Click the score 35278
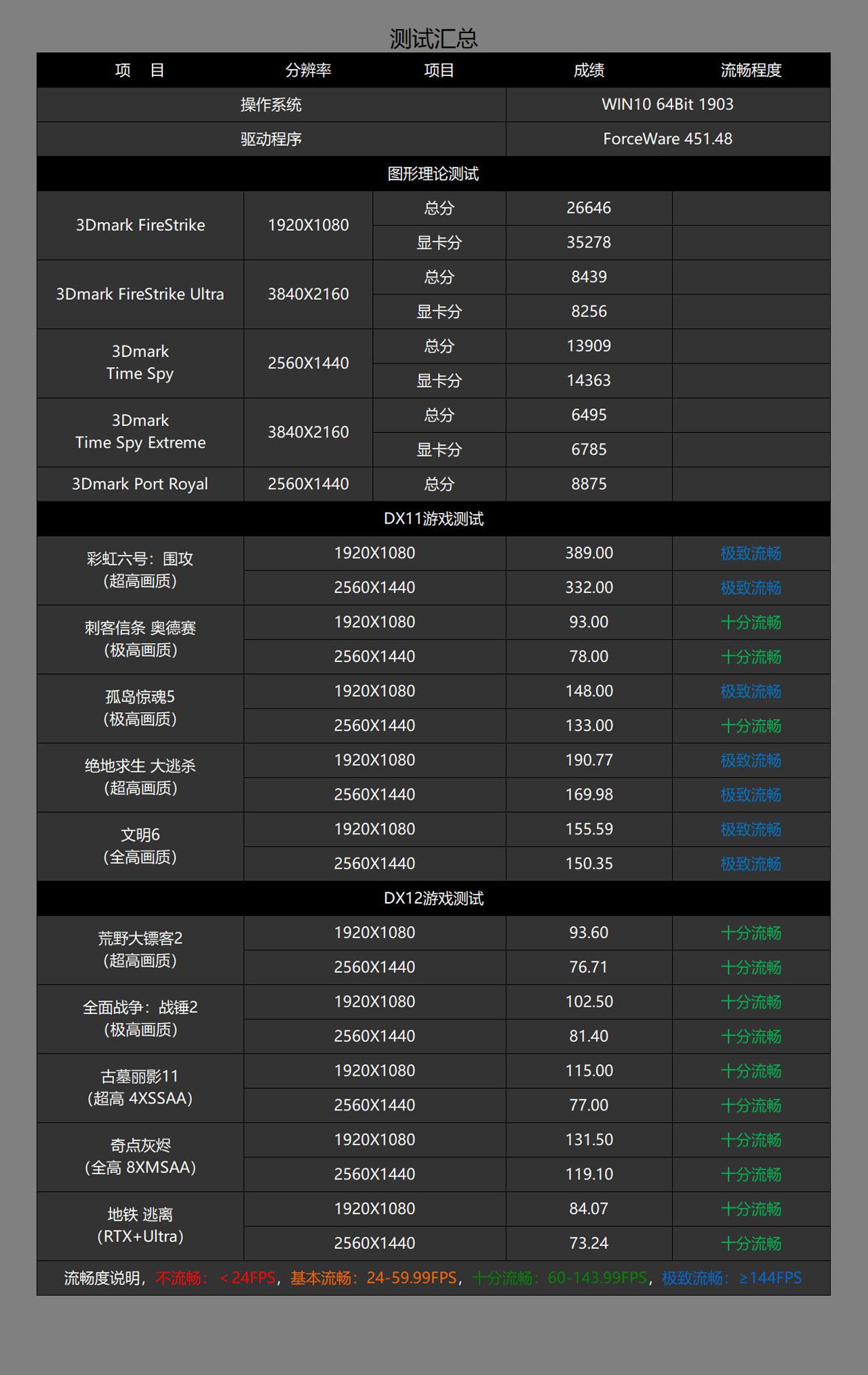This screenshot has height=1375, width=868. pos(589,243)
